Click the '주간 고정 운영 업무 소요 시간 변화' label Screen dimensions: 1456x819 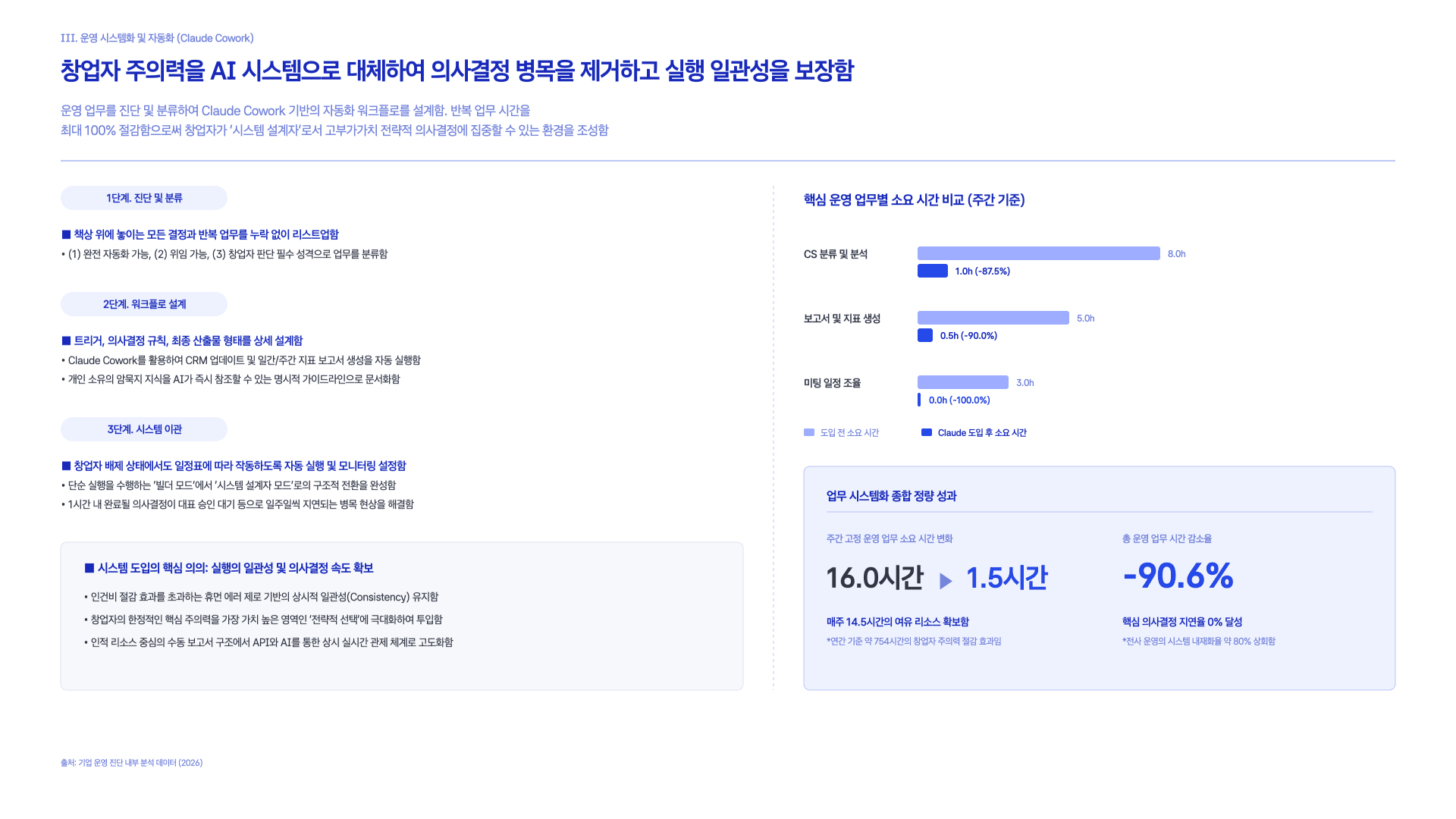pos(890,539)
